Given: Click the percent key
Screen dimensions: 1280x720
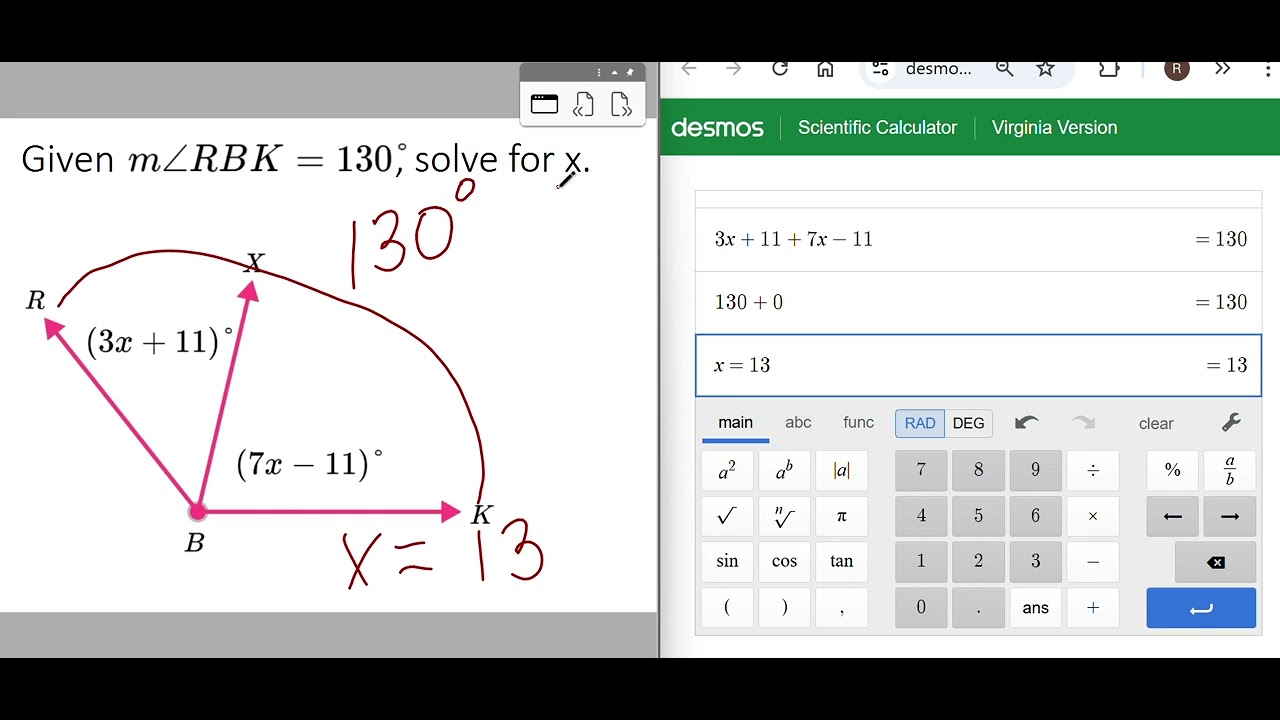Looking at the screenshot, I should tap(1172, 471).
